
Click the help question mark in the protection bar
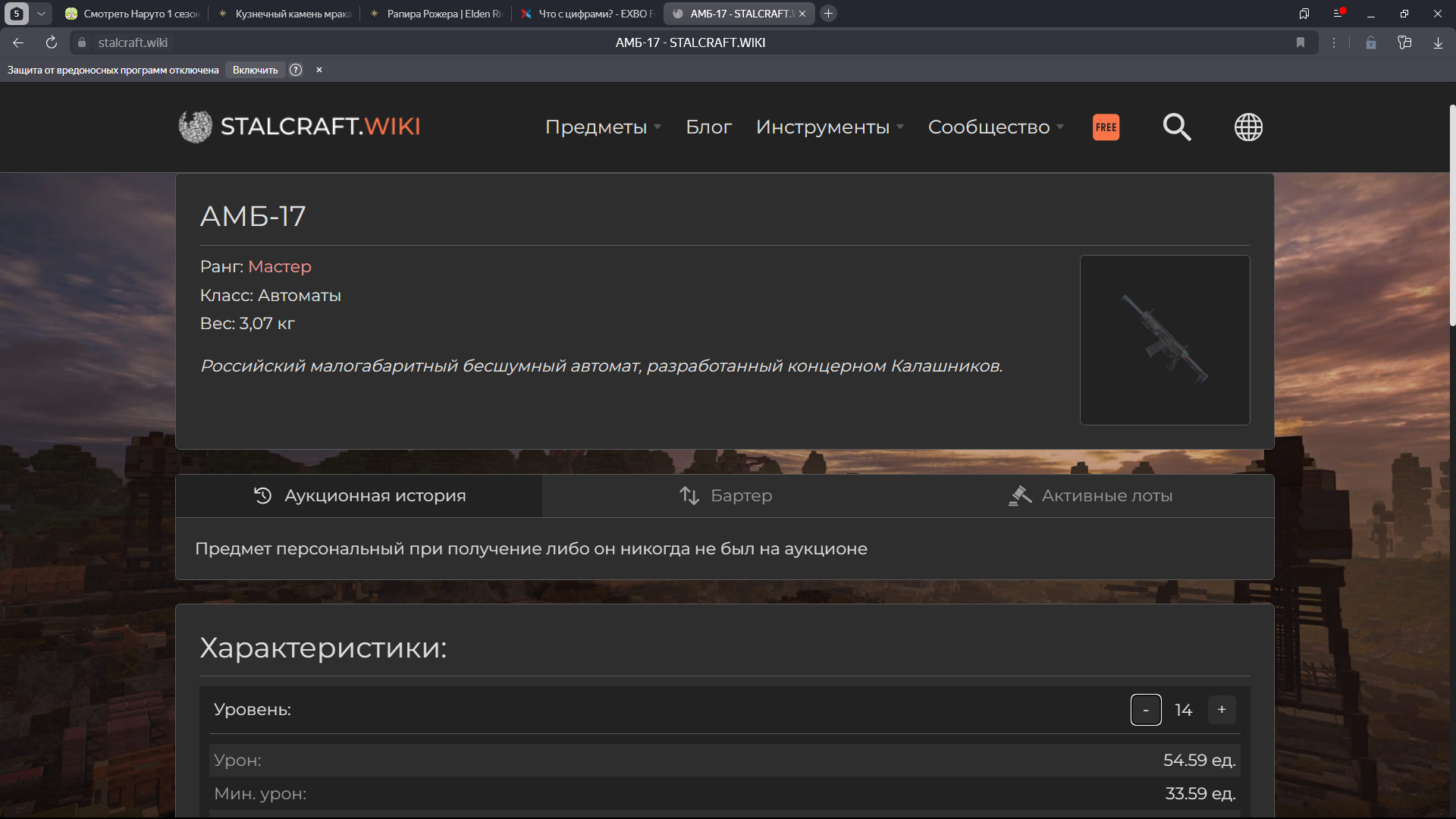[x=296, y=70]
